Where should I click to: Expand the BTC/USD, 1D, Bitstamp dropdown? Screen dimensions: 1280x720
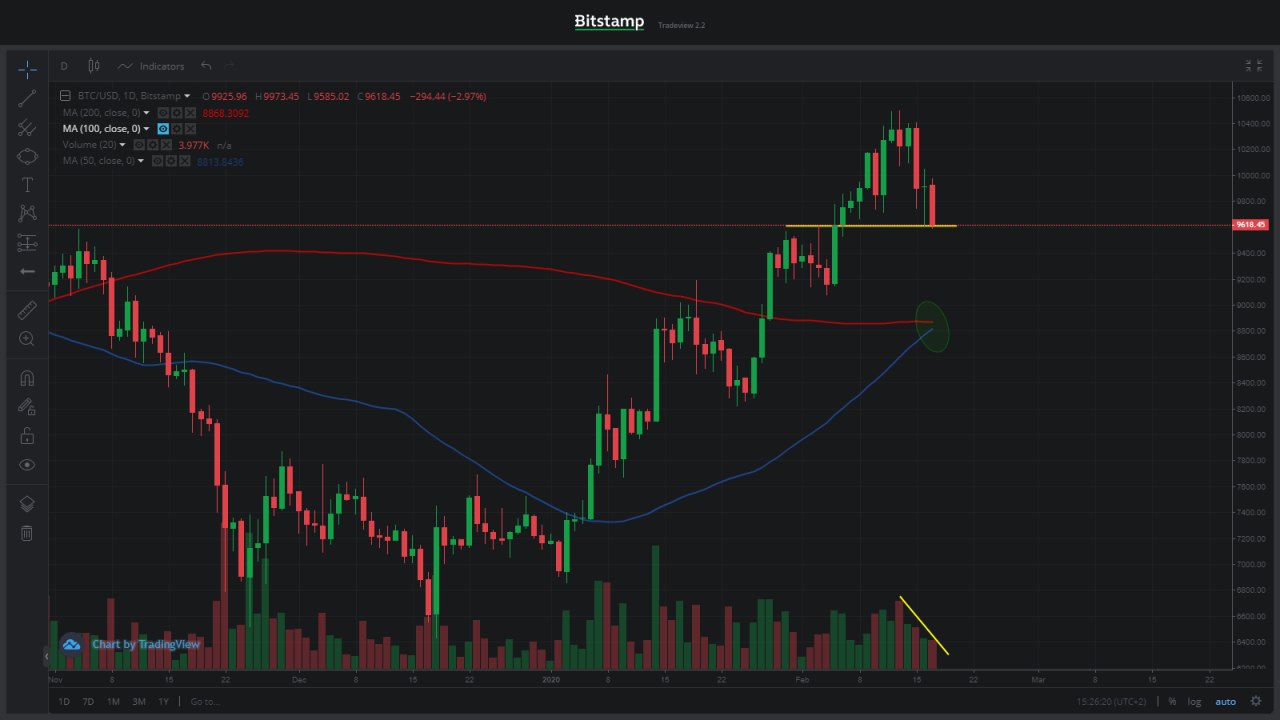click(x=187, y=96)
